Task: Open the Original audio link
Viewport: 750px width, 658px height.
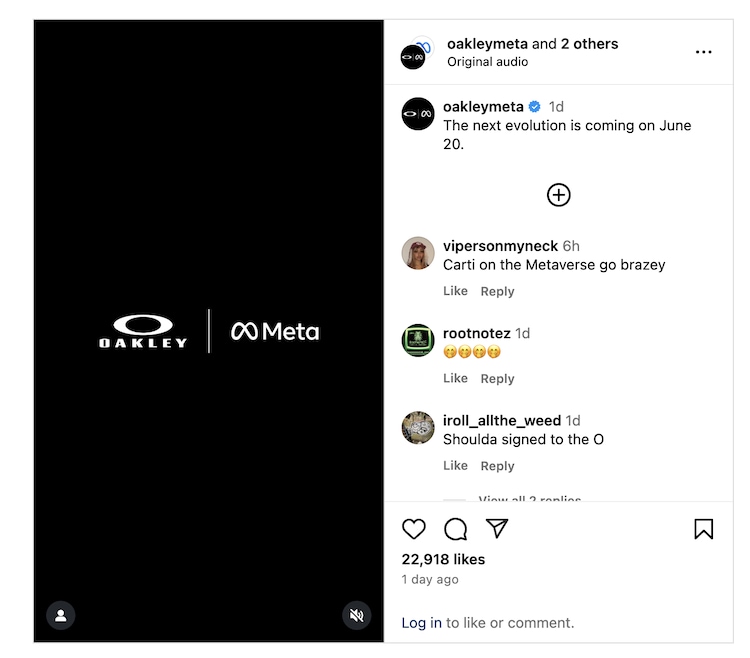Action: (x=488, y=62)
